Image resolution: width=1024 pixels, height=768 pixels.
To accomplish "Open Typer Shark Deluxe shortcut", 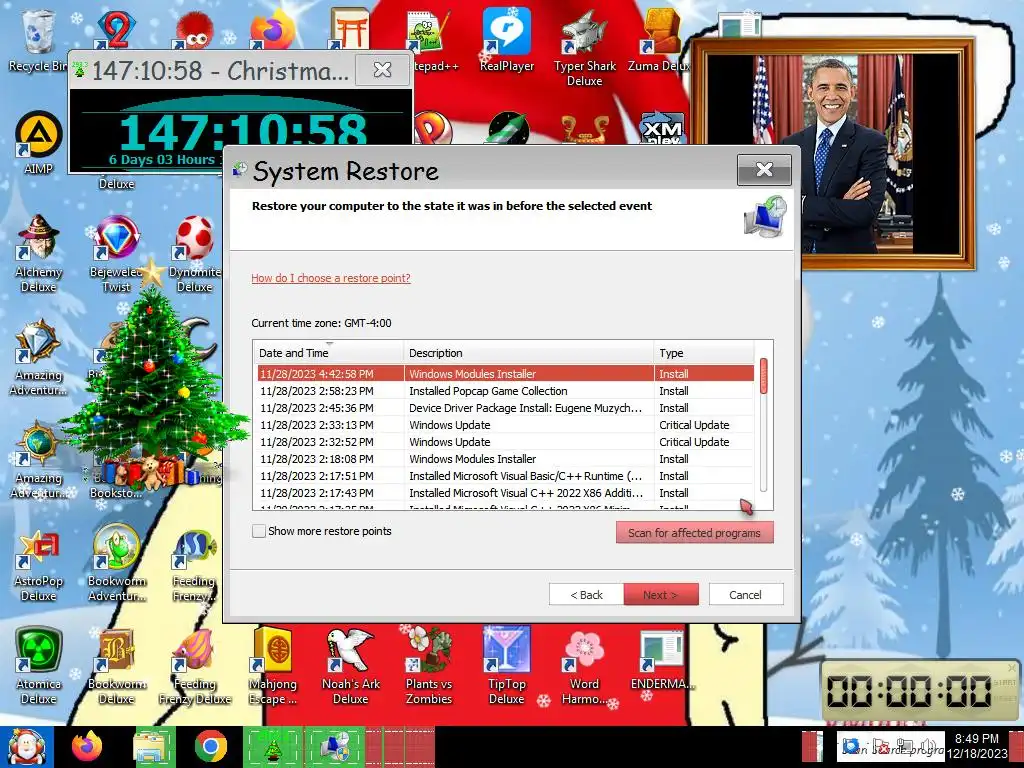I will (584, 47).
